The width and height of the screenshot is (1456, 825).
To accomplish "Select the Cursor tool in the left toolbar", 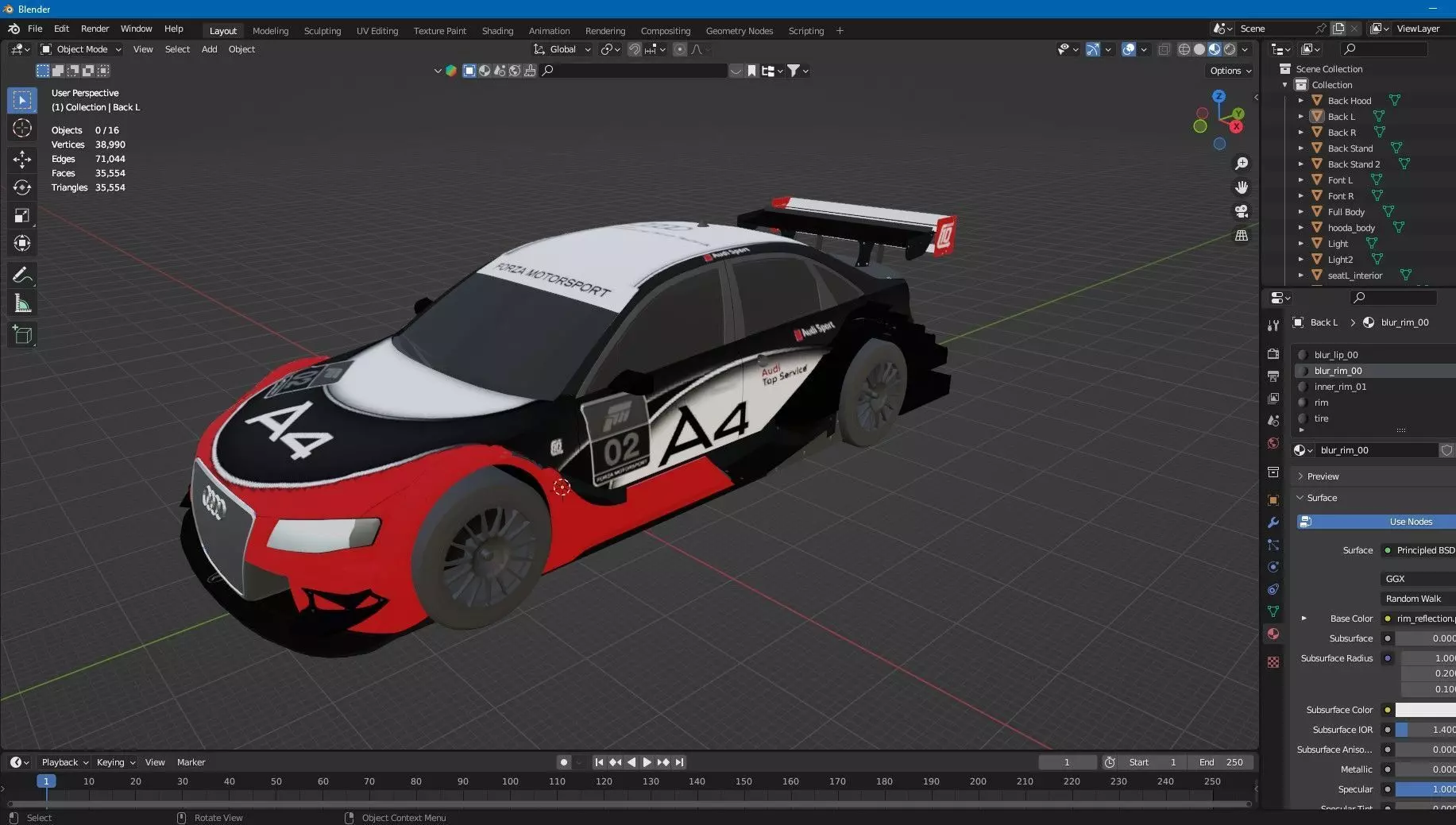I will click(x=22, y=128).
